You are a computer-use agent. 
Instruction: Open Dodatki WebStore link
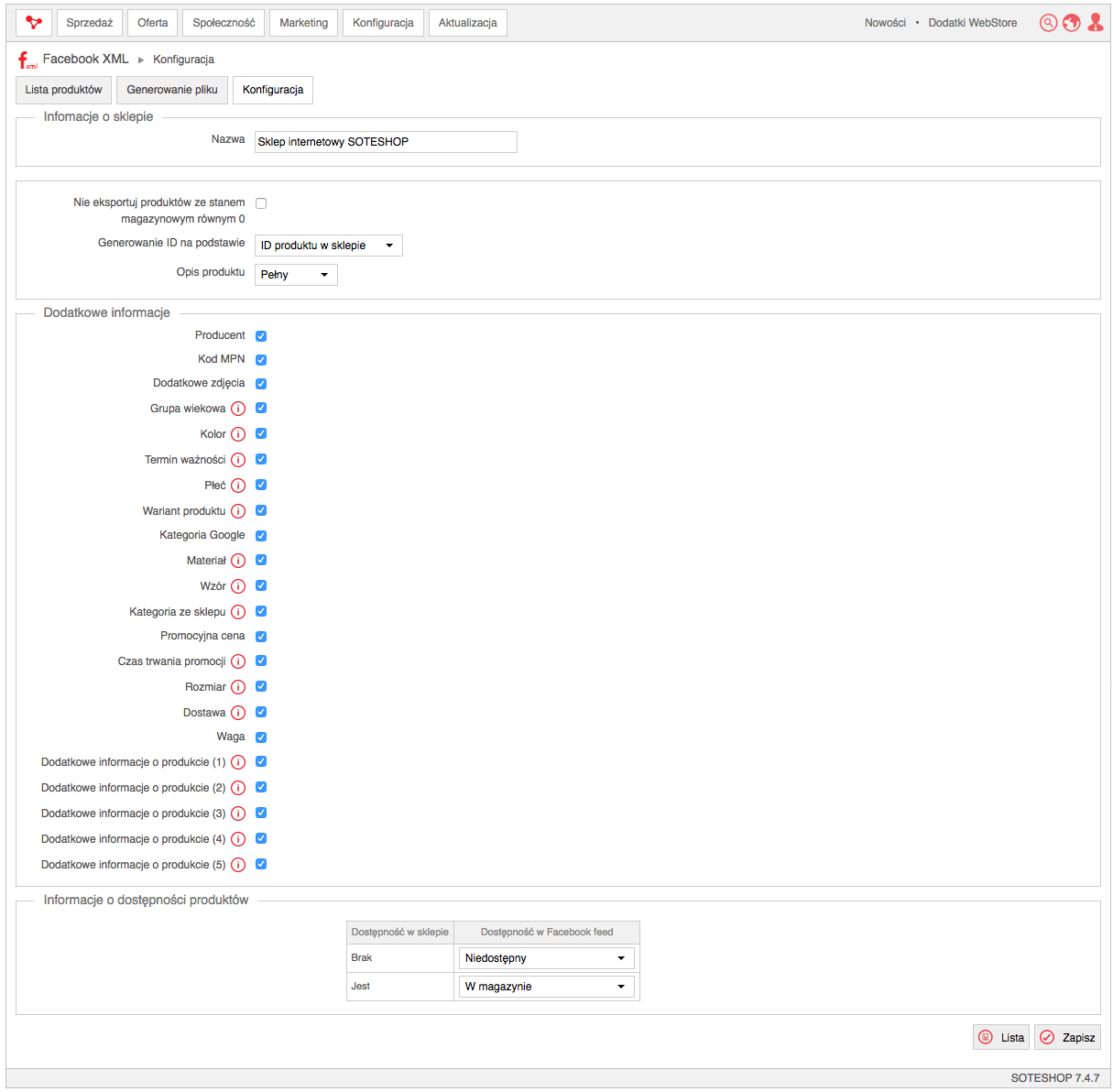pyautogui.click(x=973, y=23)
